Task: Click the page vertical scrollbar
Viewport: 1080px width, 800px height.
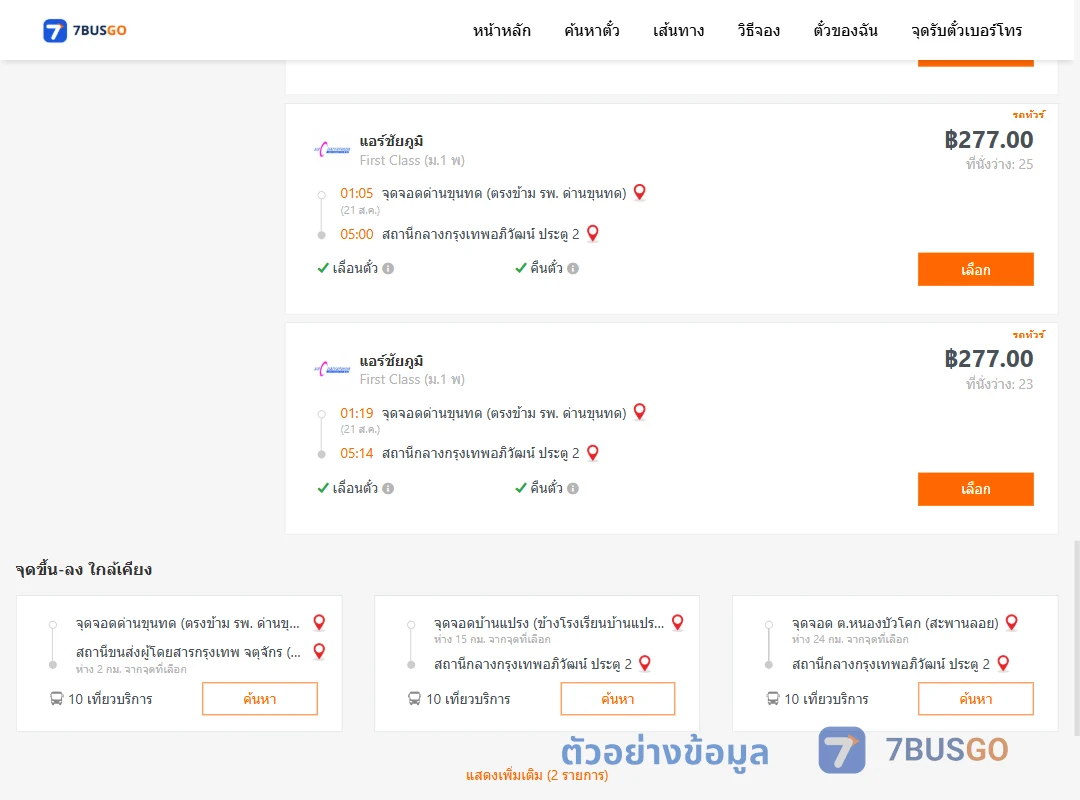Action: (x=1077, y=637)
